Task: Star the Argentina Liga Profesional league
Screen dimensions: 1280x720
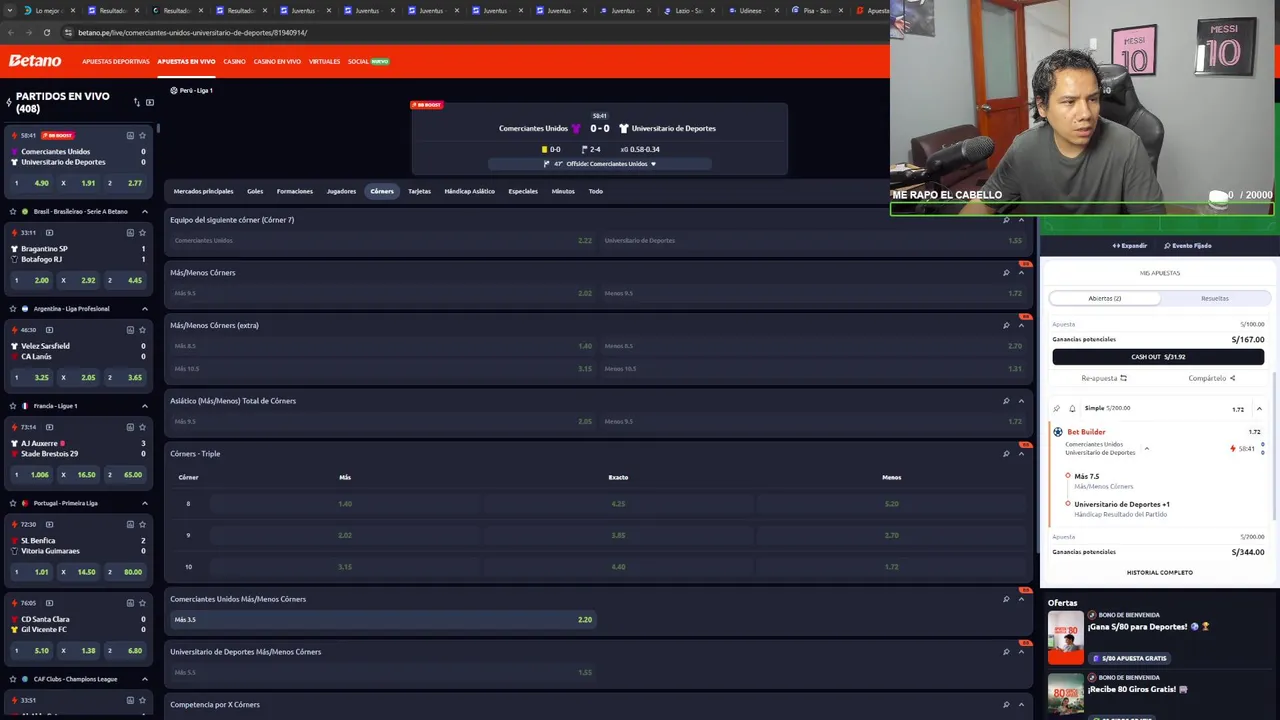Action: point(13,309)
